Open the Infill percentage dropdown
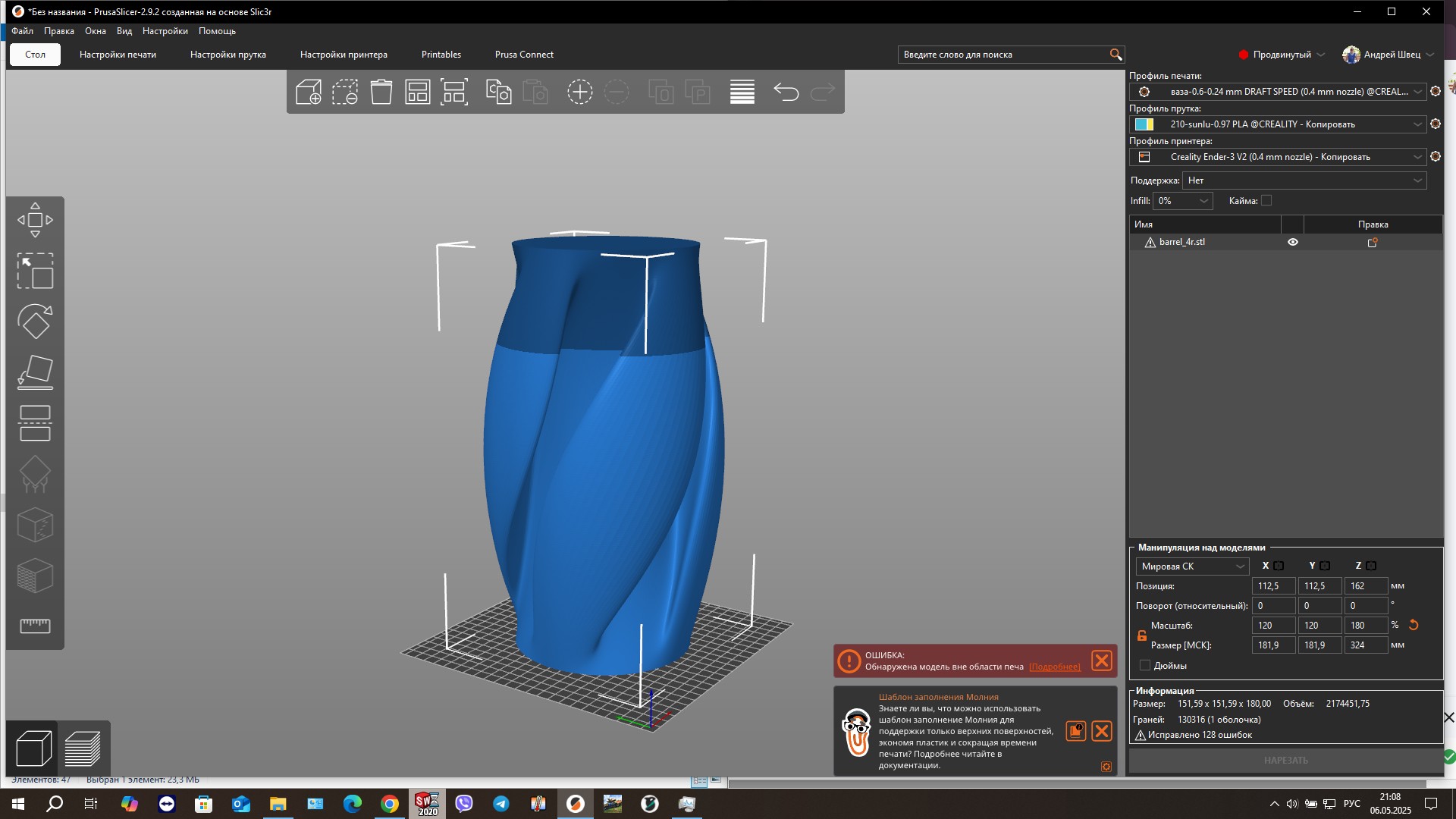The width and height of the screenshot is (1456, 819). pos(1183,201)
